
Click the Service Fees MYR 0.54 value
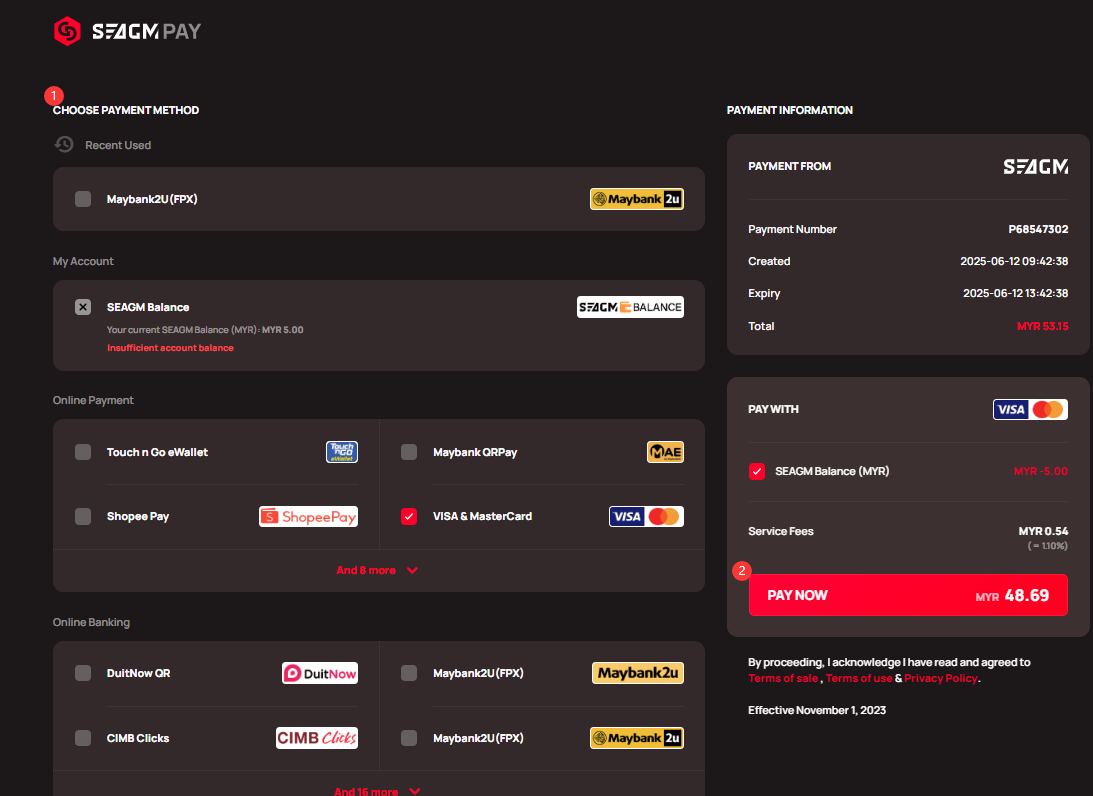(x=1043, y=531)
